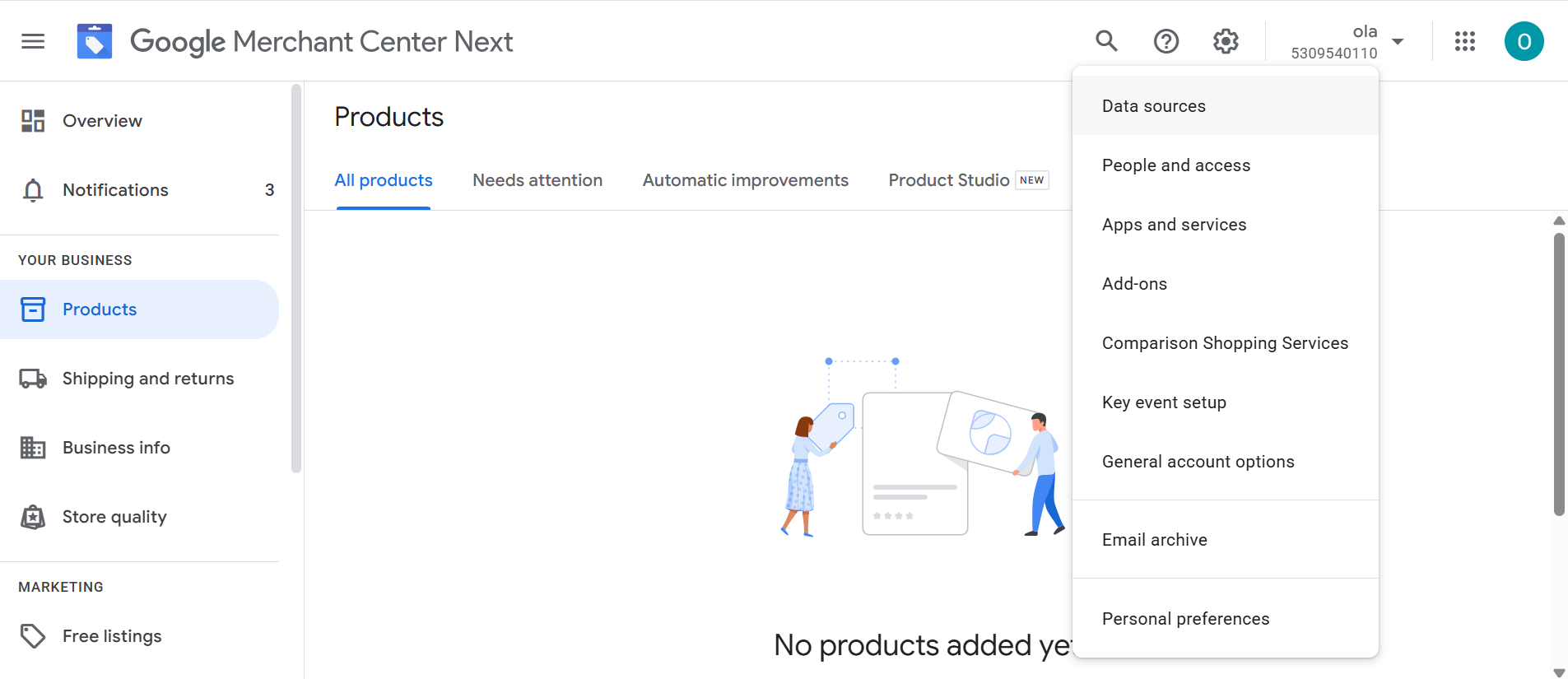Click the Free listings tag icon
Image resolution: width=1568 pixels, height=679 pixels.
tap(33, 636)
